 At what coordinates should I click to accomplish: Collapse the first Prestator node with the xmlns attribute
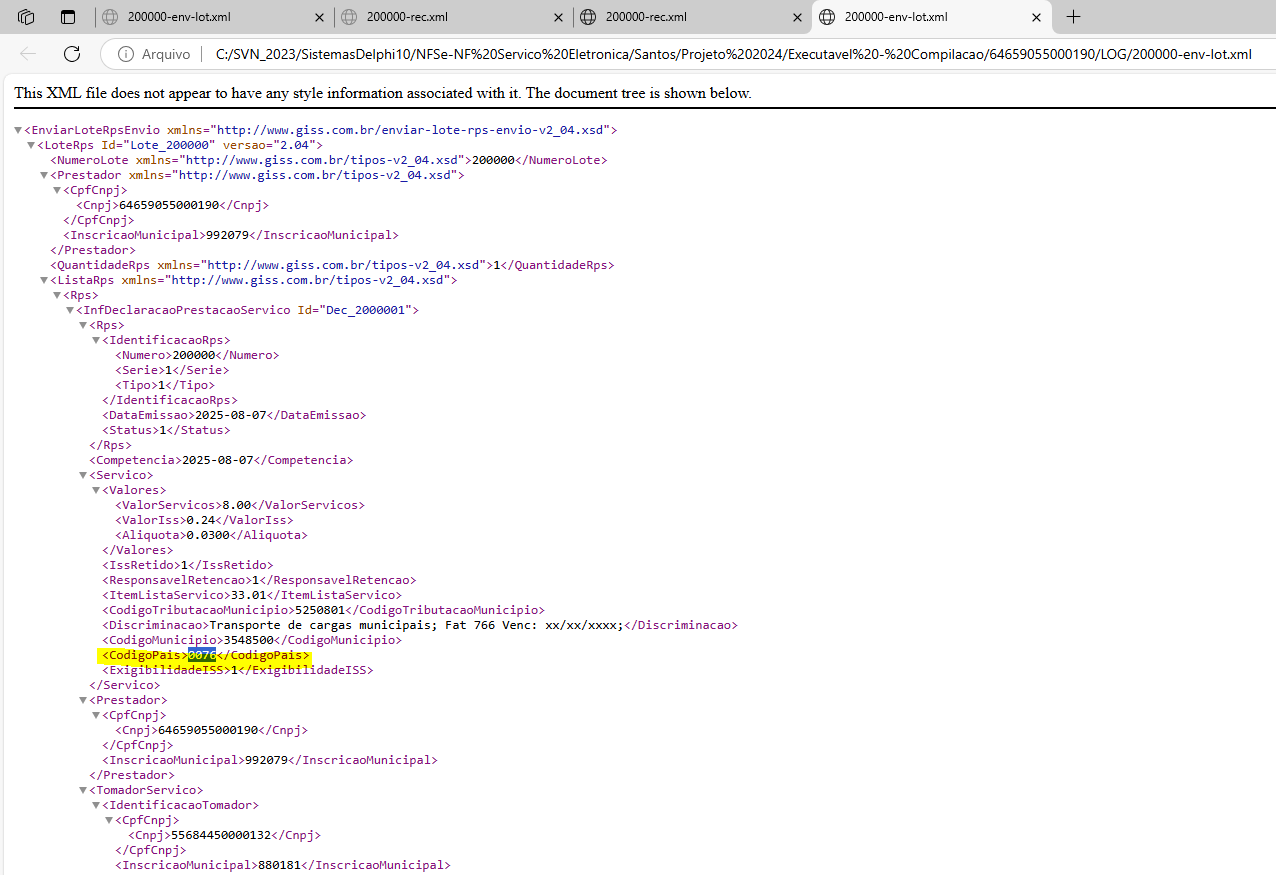[44, 175]
